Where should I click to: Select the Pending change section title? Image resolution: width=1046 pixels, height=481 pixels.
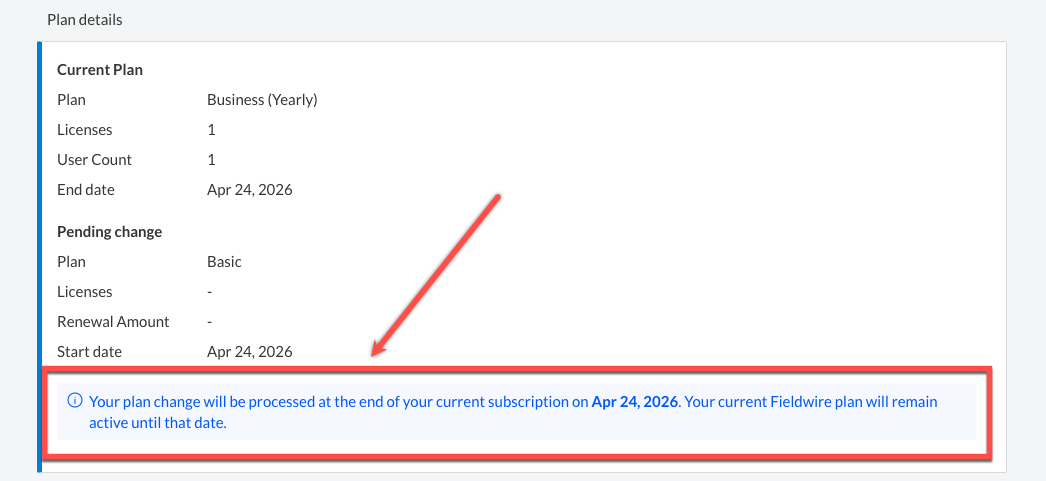pos(109,231)
